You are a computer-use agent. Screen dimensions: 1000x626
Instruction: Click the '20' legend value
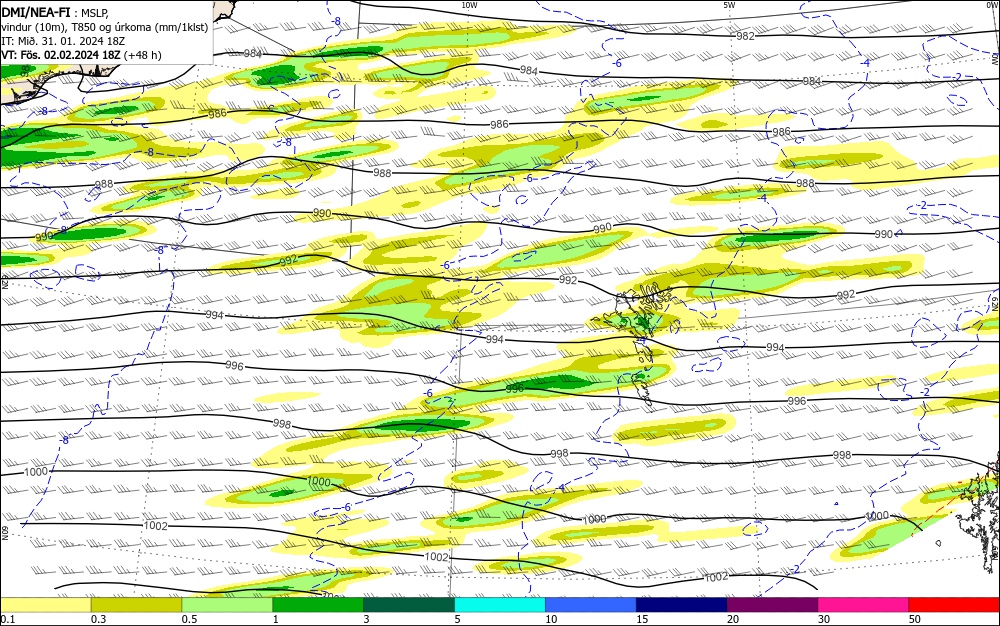[733, 619]
